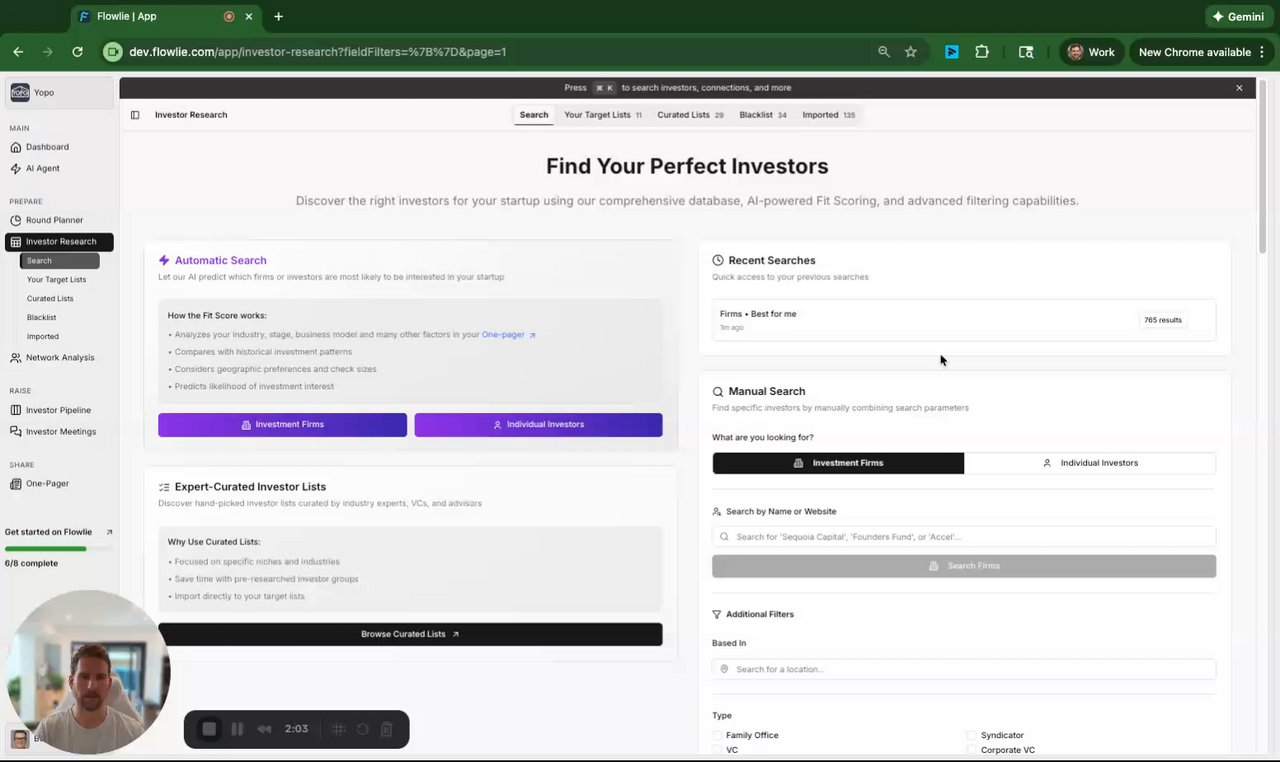
Task: Open One-pager external link in Fit Score
Action: [x=509, y=335]
